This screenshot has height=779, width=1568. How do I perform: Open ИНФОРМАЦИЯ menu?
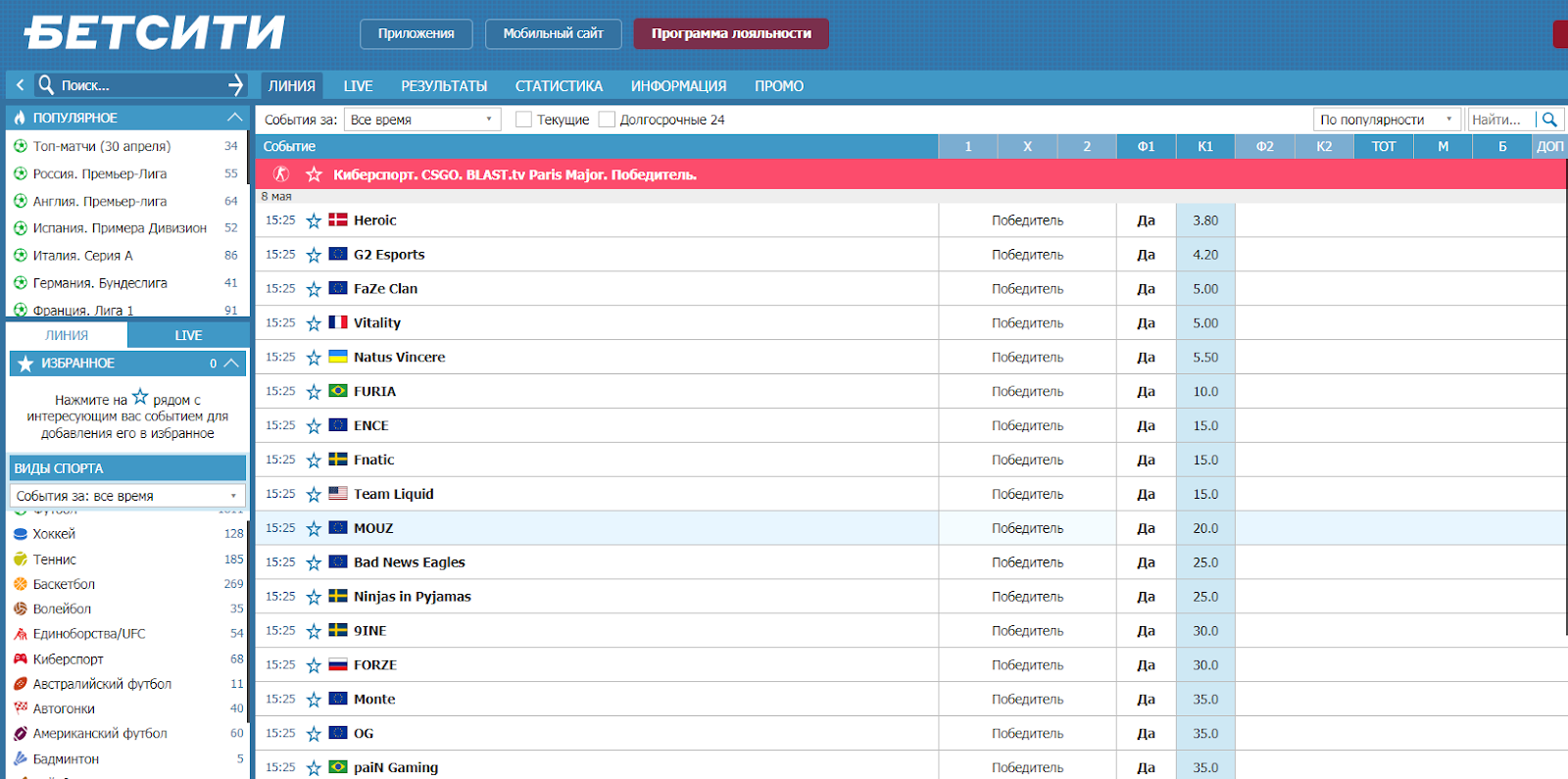tap(679, 86)
